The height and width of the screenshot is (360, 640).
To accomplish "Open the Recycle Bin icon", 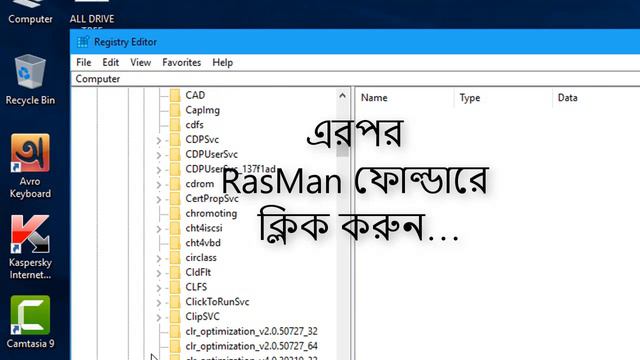I will tap(30, 80).
